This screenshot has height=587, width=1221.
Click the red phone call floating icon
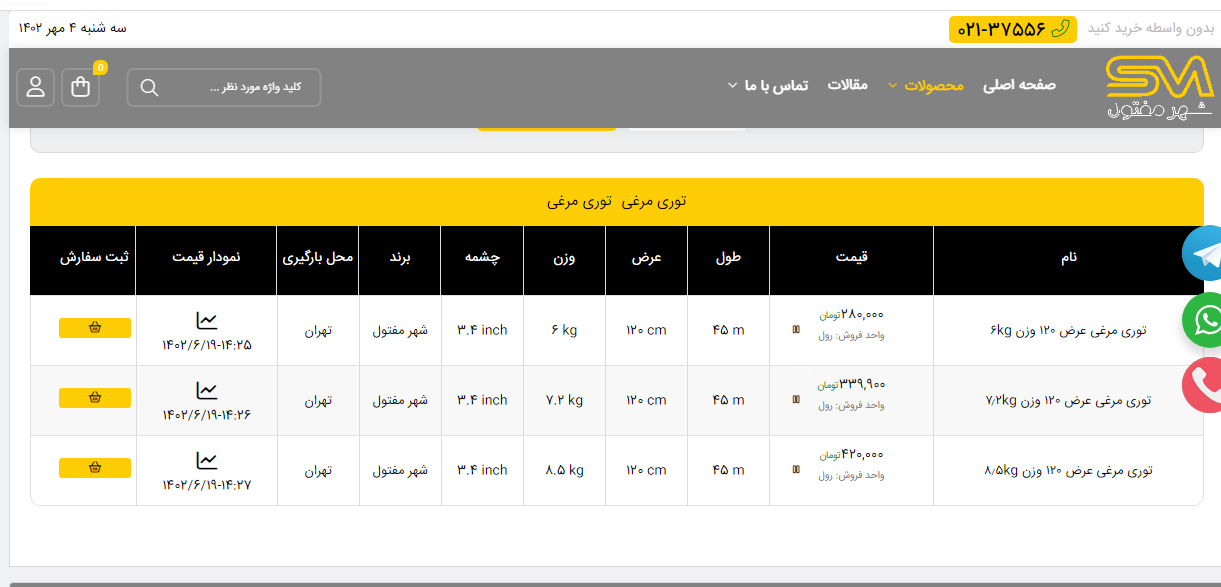click(x=1204, y=385)
